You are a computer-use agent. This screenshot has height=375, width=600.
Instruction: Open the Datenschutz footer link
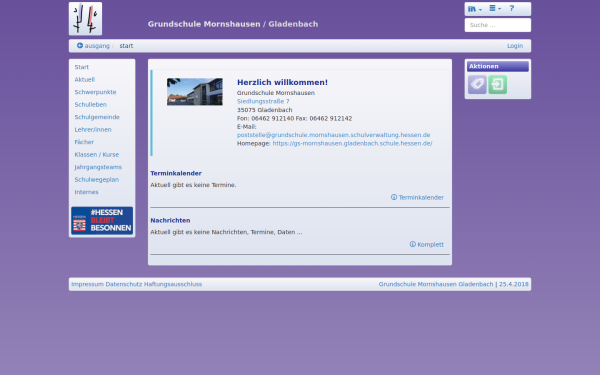(124, 284)
